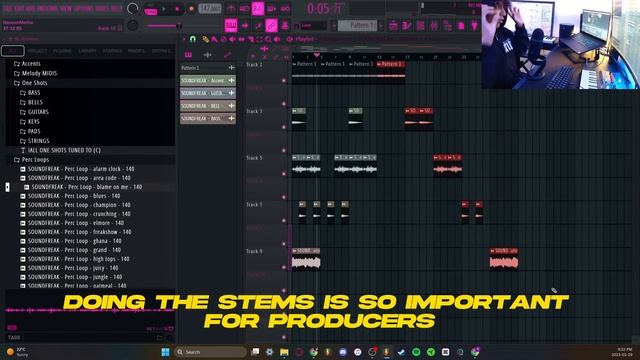640x360 pixels.
Task: Open Windows Start menu
Action: pos(165,352)
